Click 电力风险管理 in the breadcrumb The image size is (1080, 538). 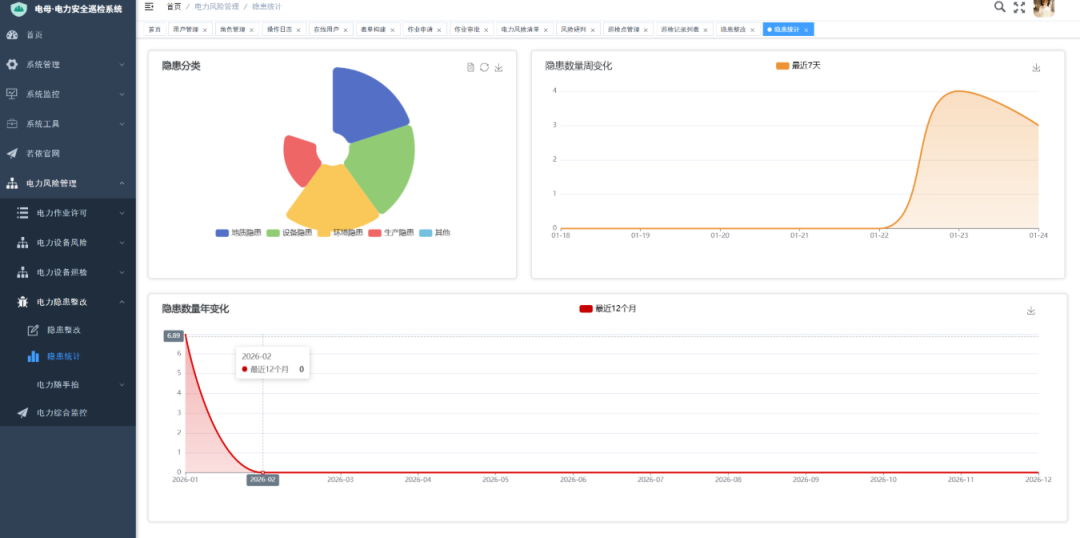216,6
